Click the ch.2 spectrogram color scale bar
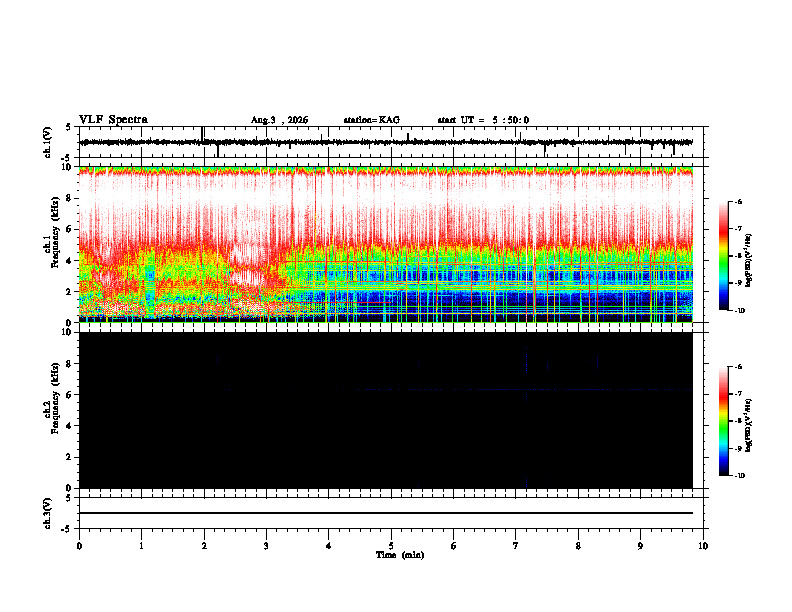Viewport: 792px width, 612px height. 724,421
